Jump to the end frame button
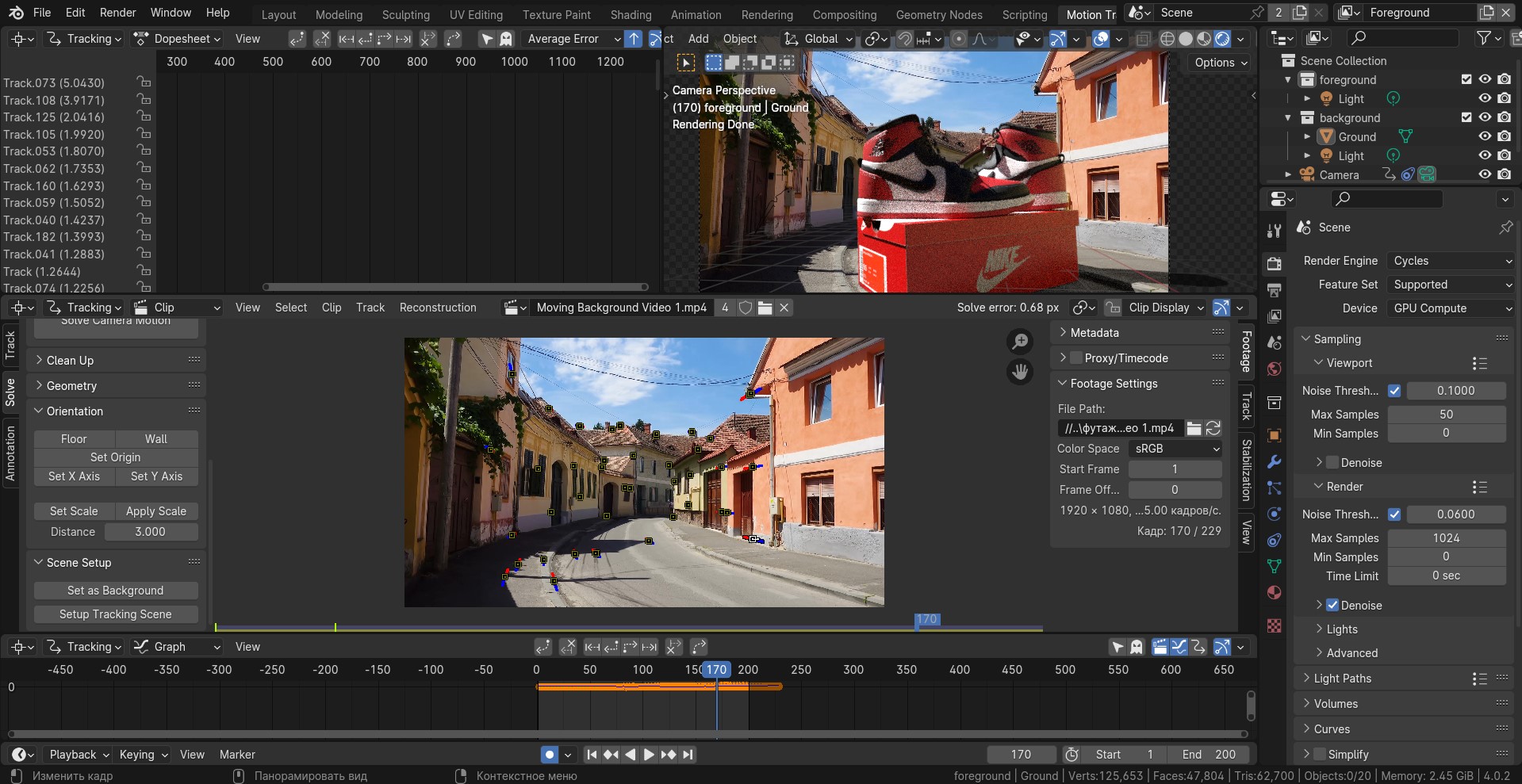The width and height of the screenshot is (1522, 784). point(688,755)
